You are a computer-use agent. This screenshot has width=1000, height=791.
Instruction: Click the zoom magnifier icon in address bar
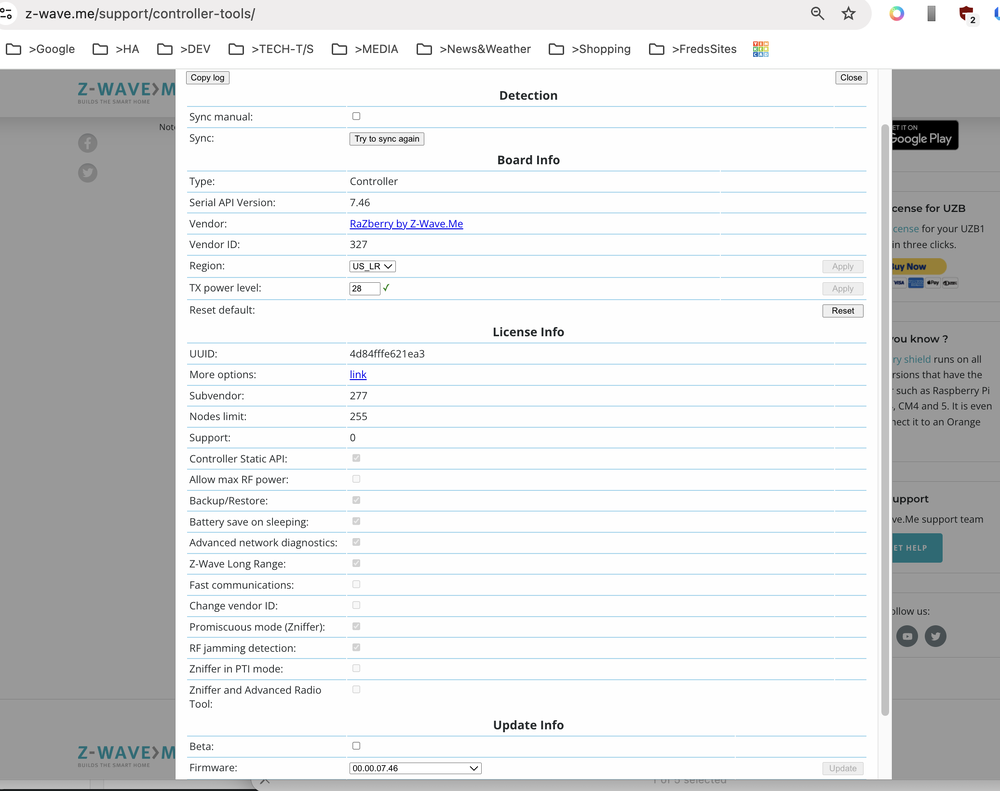pyautogui.click(x=817, y=13)
